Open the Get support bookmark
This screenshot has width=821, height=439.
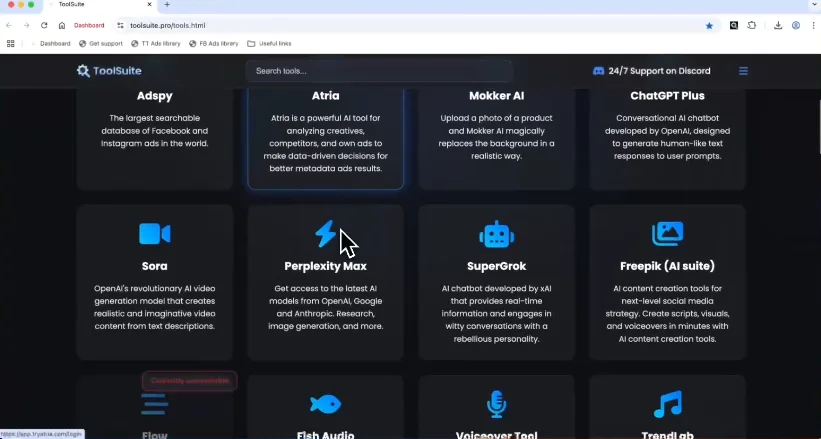(101, 43)
